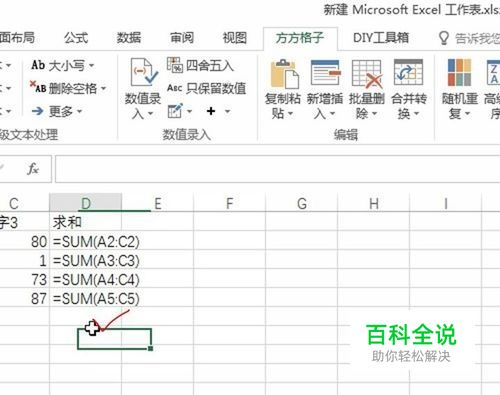The width and height of the screenshot is (500, 395).
Task: Select column G header
Action: click(x=302, y=203)
